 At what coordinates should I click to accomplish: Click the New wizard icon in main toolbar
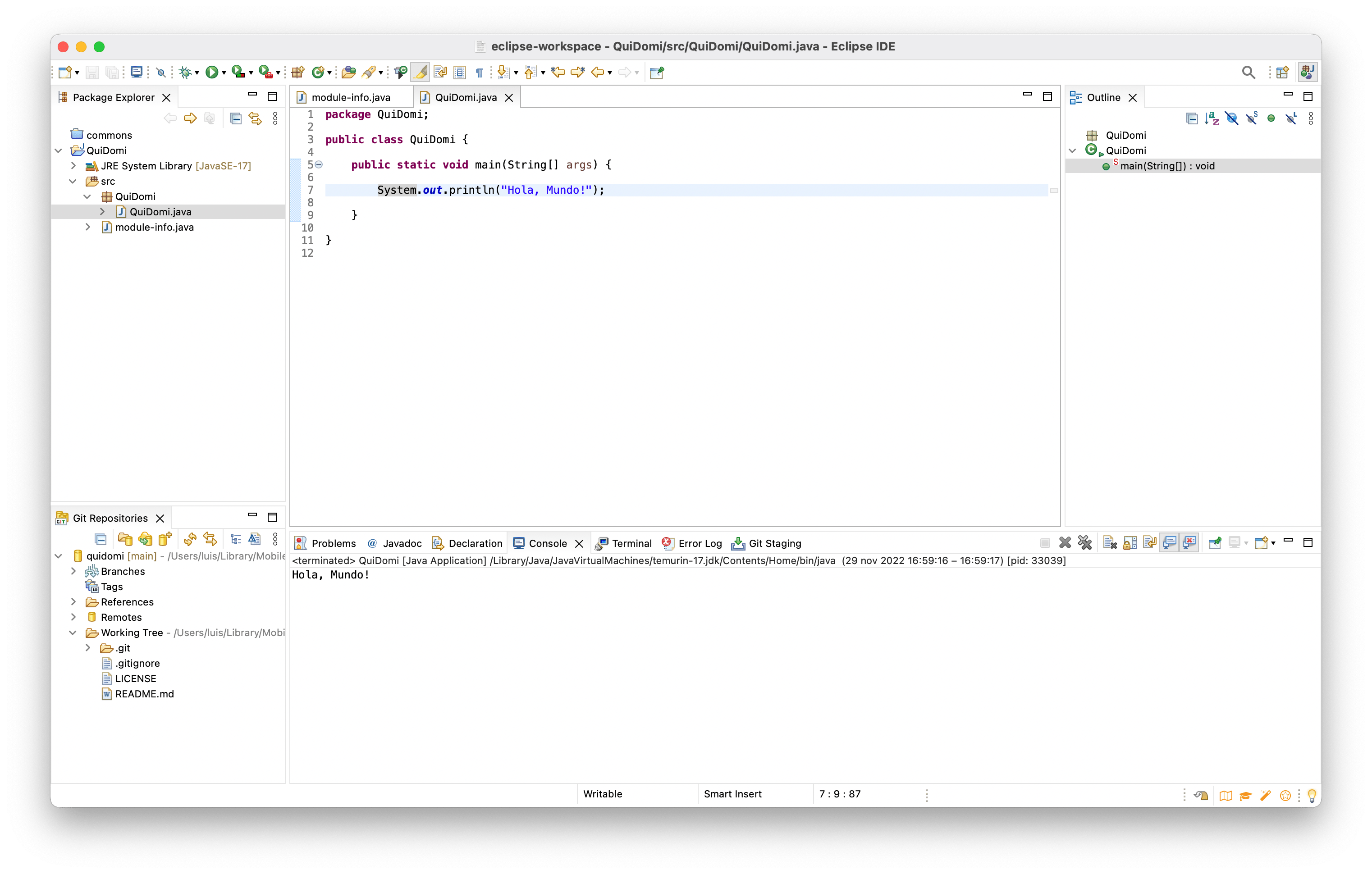(64, 73)
